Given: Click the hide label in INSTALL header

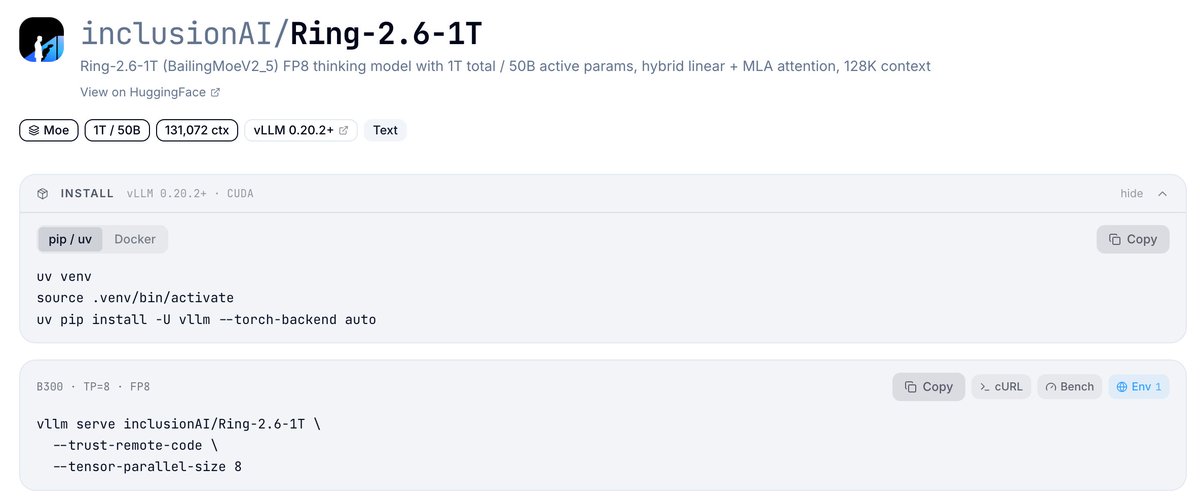Looking at the screenshot, I should 1131,193.
